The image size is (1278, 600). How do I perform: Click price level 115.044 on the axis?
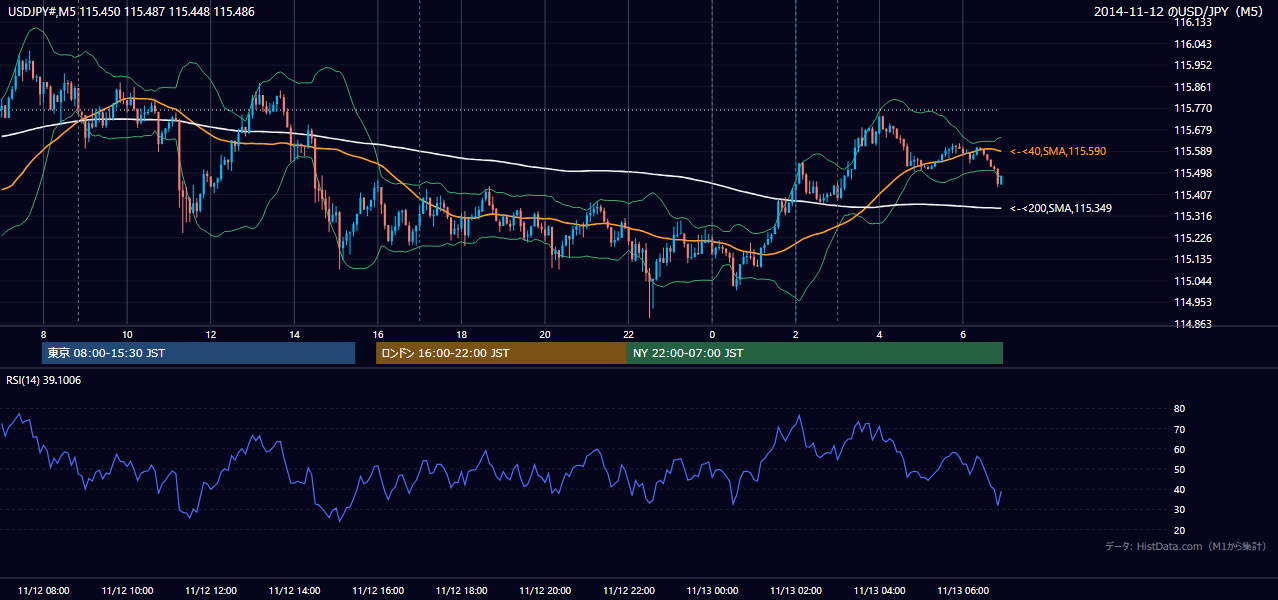tap(1192, 281)
